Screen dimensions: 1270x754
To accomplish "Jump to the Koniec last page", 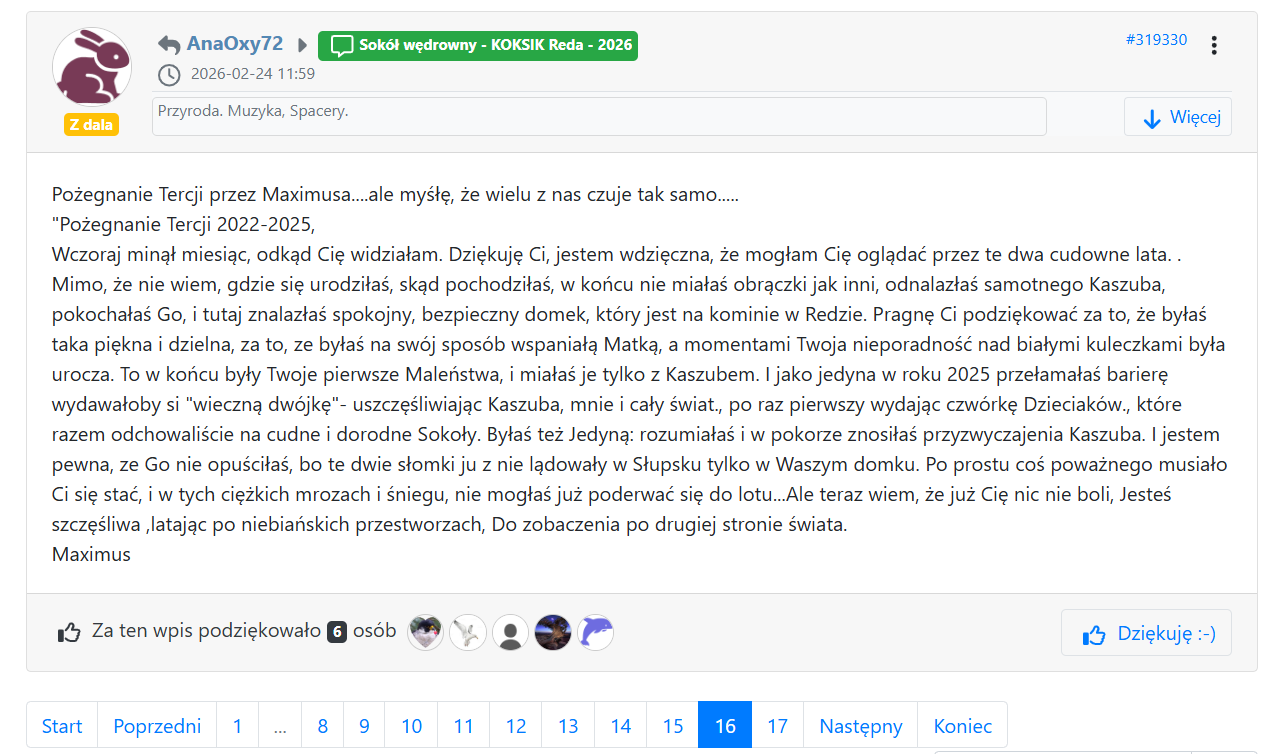I will (962, 726).
